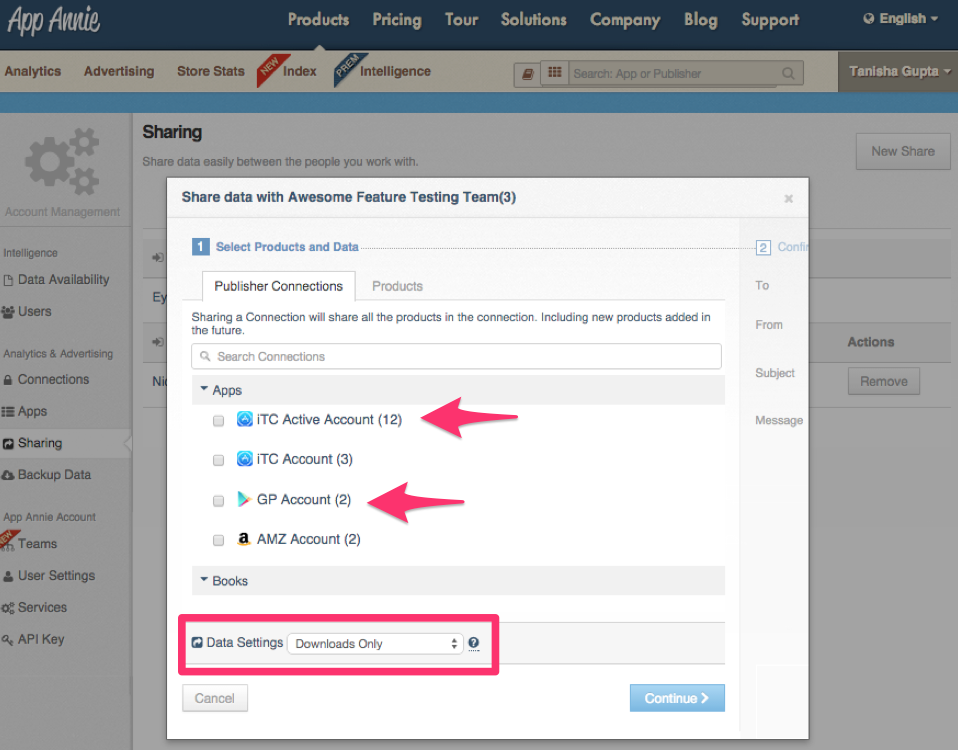
Task: Click the Continue button
Action: (677, 698)
